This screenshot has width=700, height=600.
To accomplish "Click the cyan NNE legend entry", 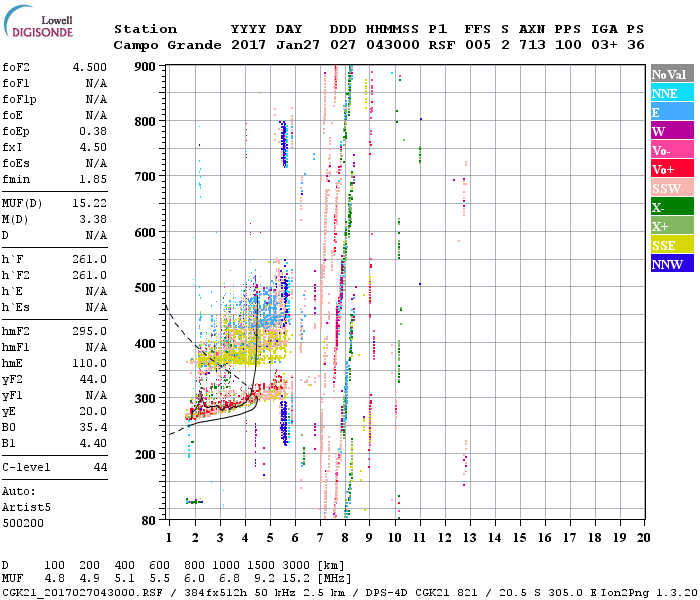I will pos(672,93).
